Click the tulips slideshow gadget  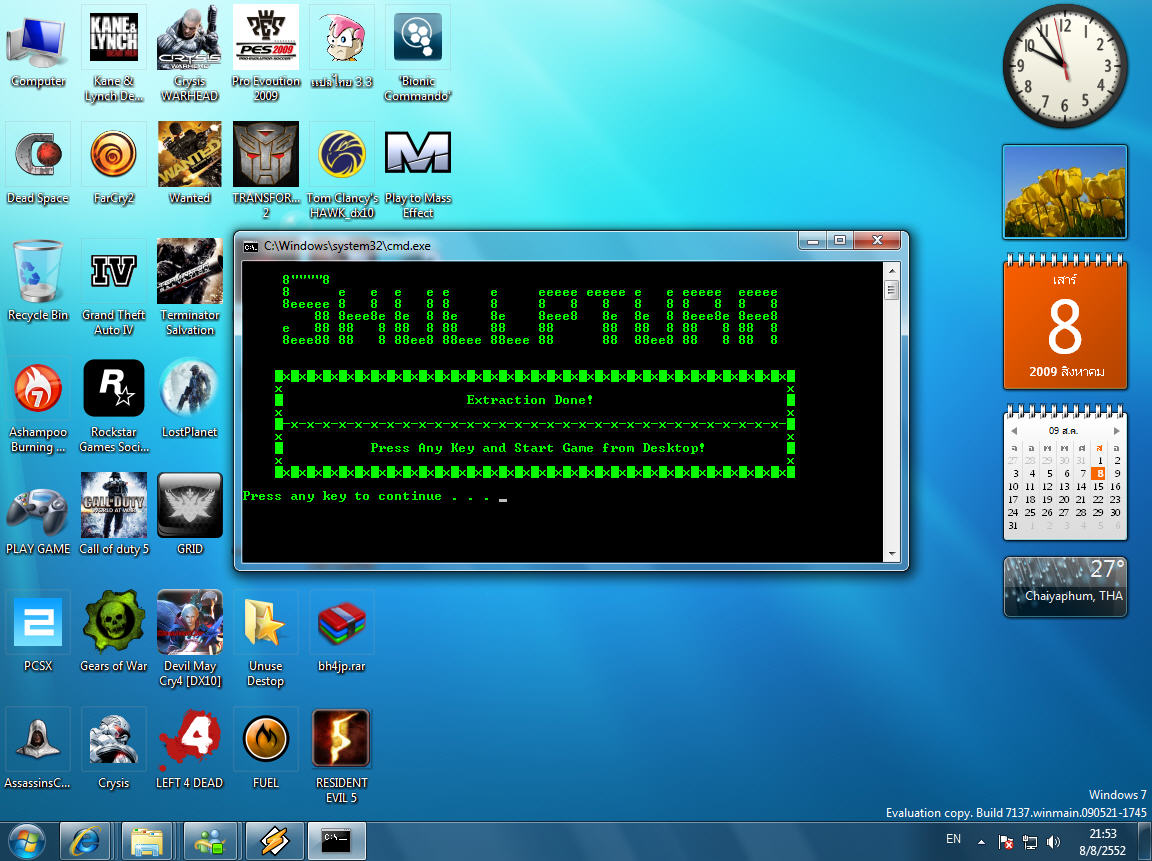(1065, 192)
